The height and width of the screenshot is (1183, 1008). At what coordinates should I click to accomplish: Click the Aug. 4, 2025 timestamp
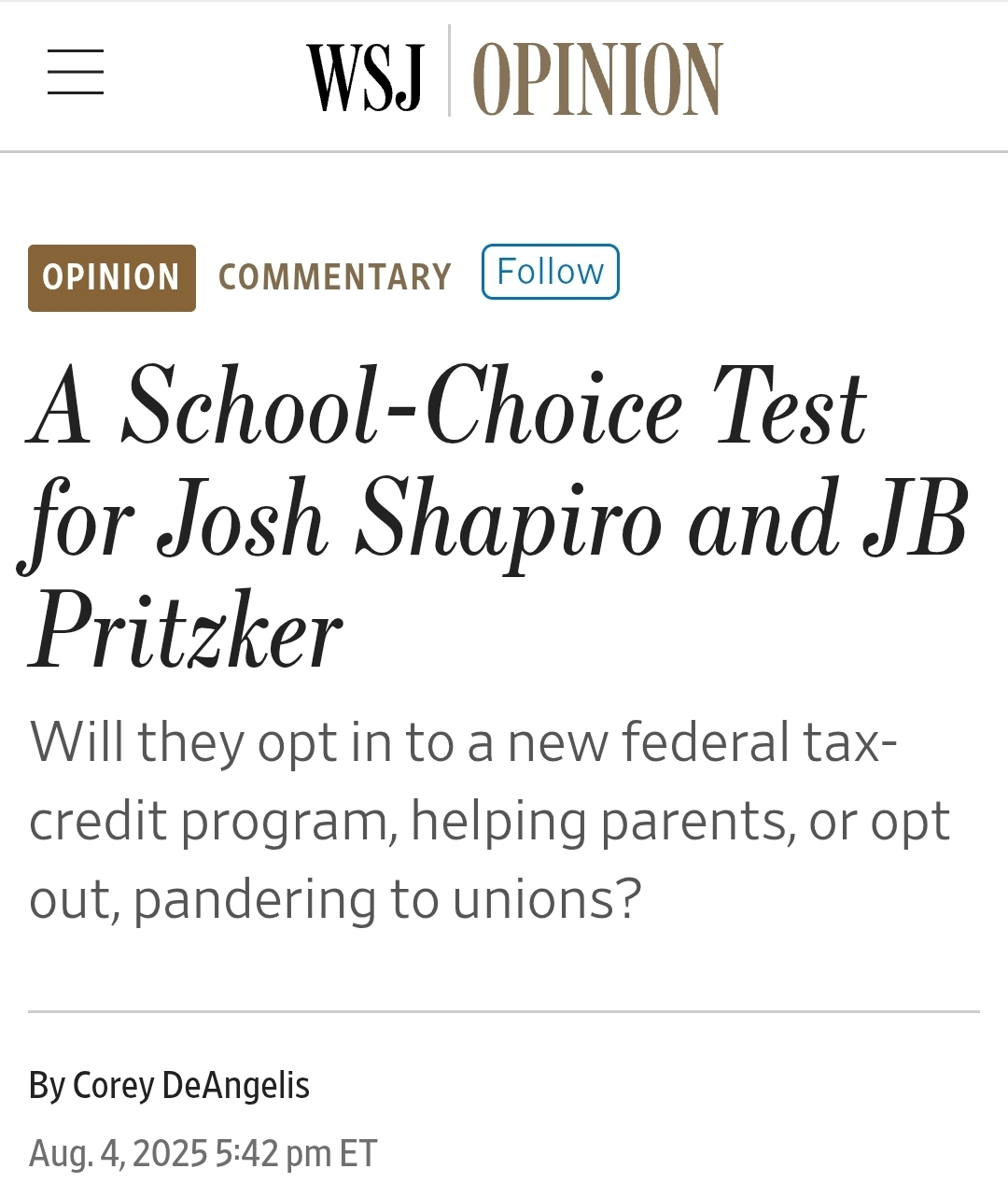118,1153
